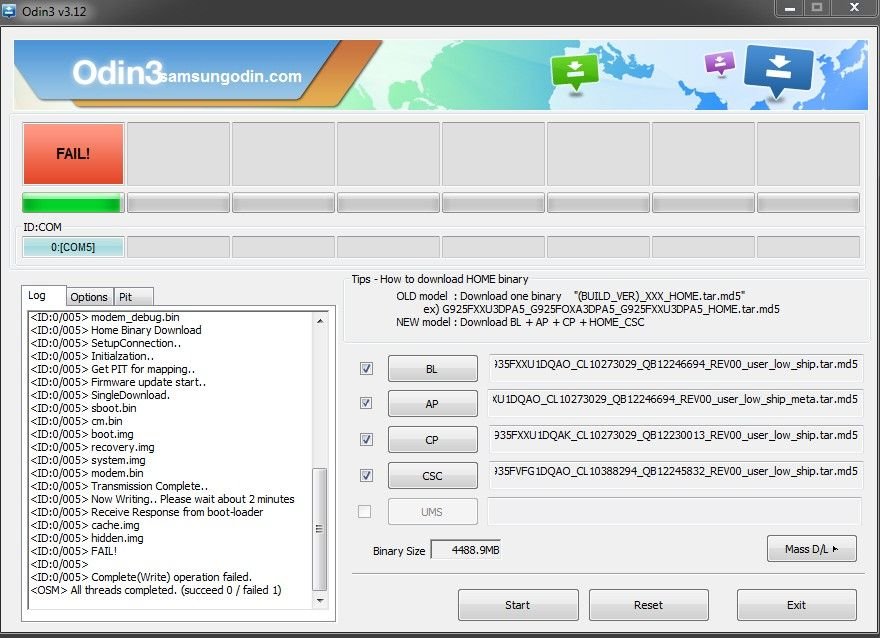Click the 0:[COM5] port field

coord(73,247)
